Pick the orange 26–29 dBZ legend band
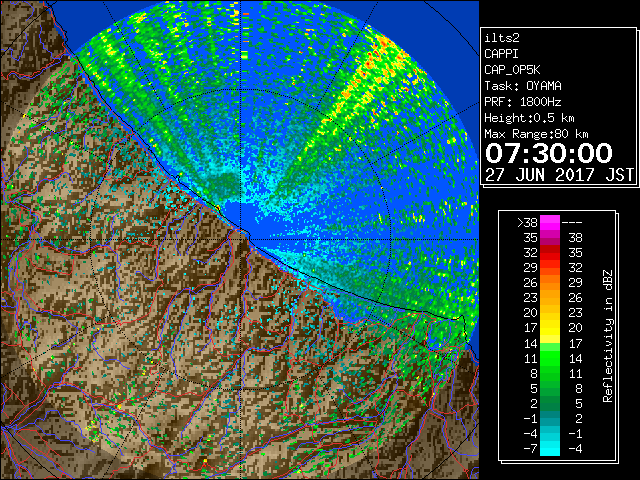Image resolution: width=640 pixels, height=480 pixels. click(550, 282)
